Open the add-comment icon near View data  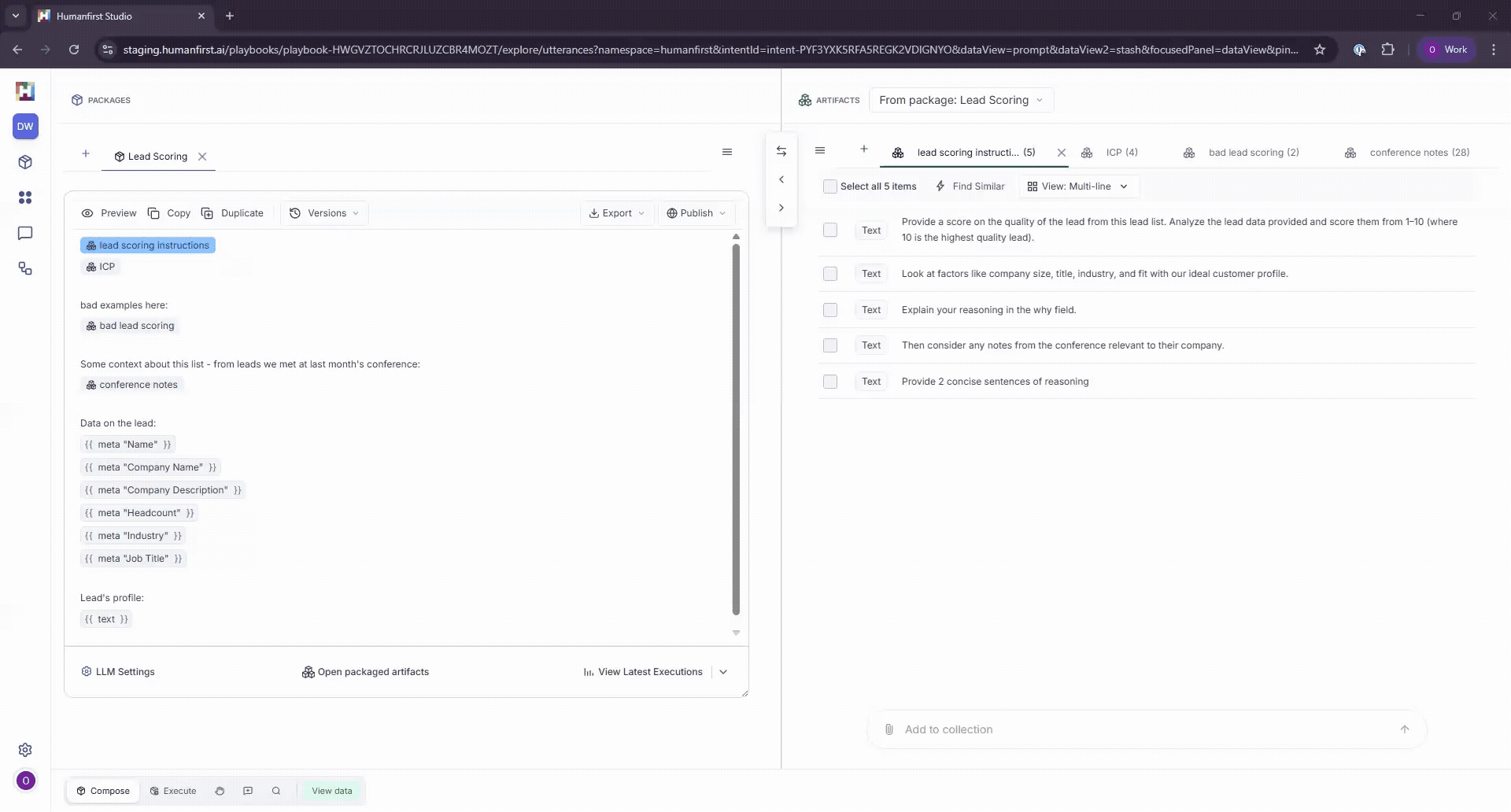[248, 791]
